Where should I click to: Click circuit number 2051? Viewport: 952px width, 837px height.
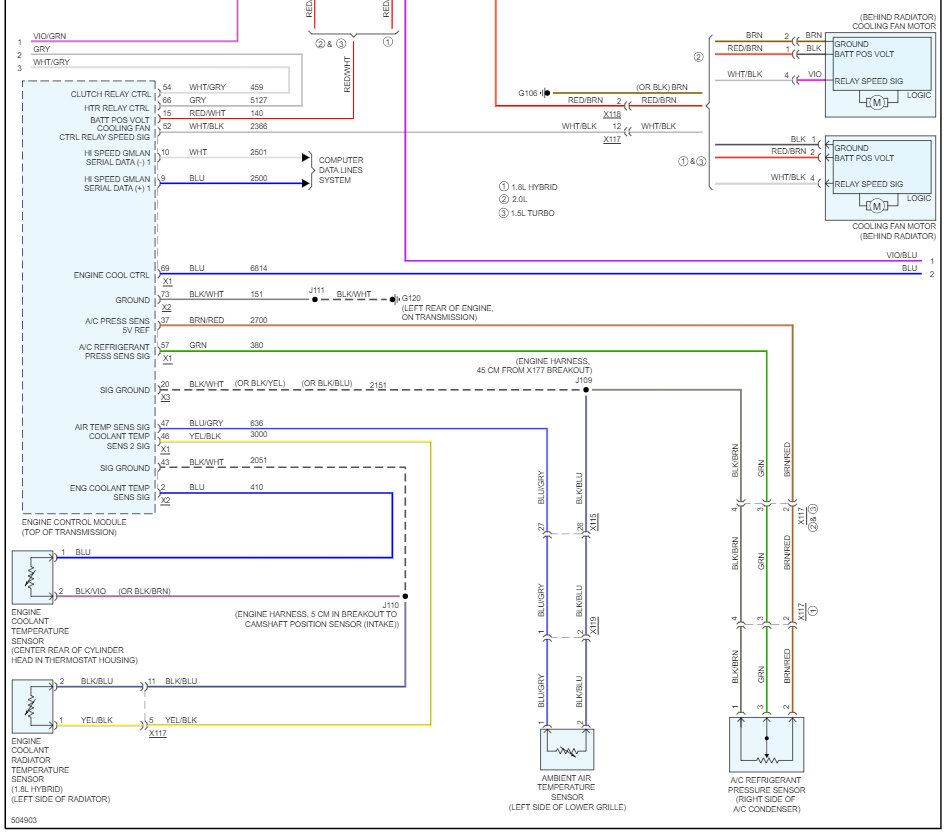(259, 461)
